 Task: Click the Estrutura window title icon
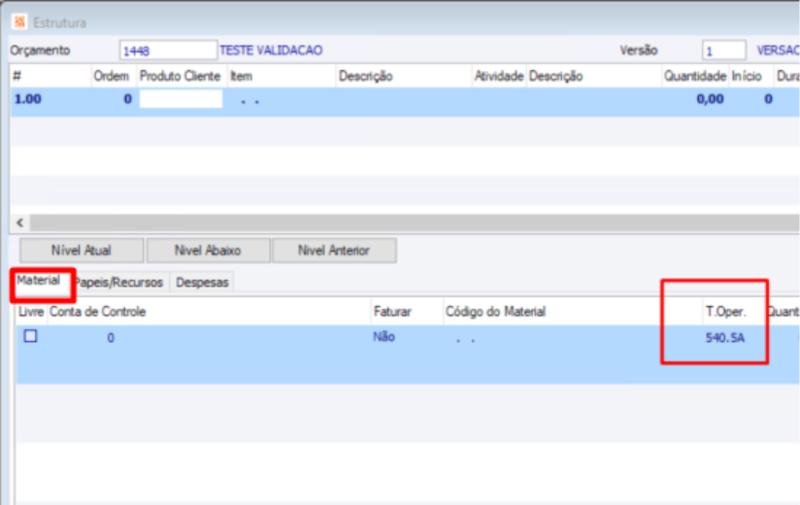point(20,22)
